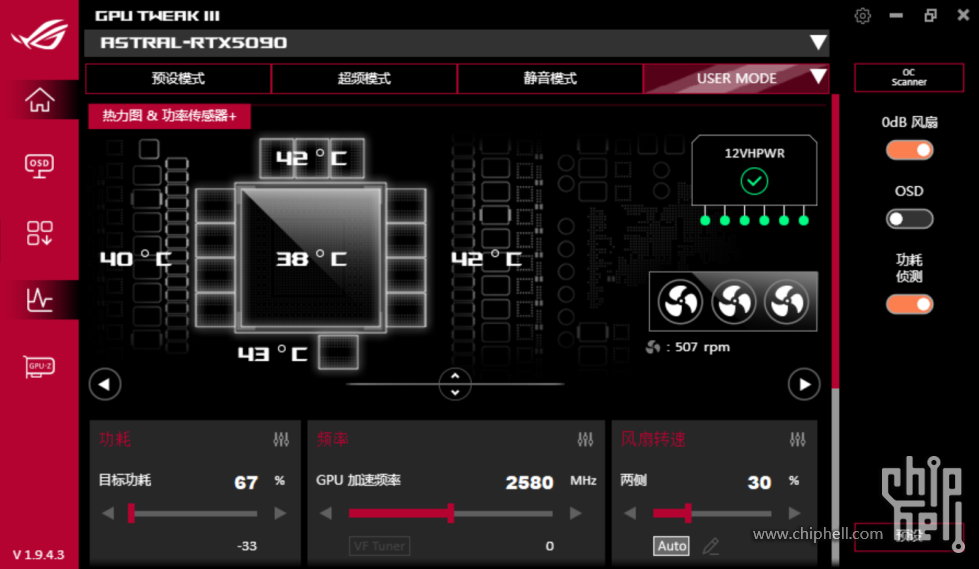
Task: Increase fan speed with right arrow
Action: [x=794, y=513]
